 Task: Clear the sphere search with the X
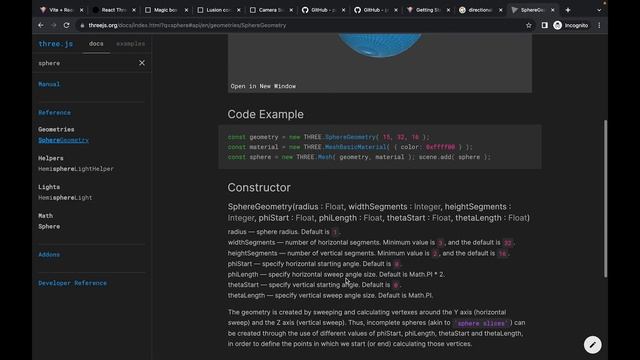click(x=142, y=63)
